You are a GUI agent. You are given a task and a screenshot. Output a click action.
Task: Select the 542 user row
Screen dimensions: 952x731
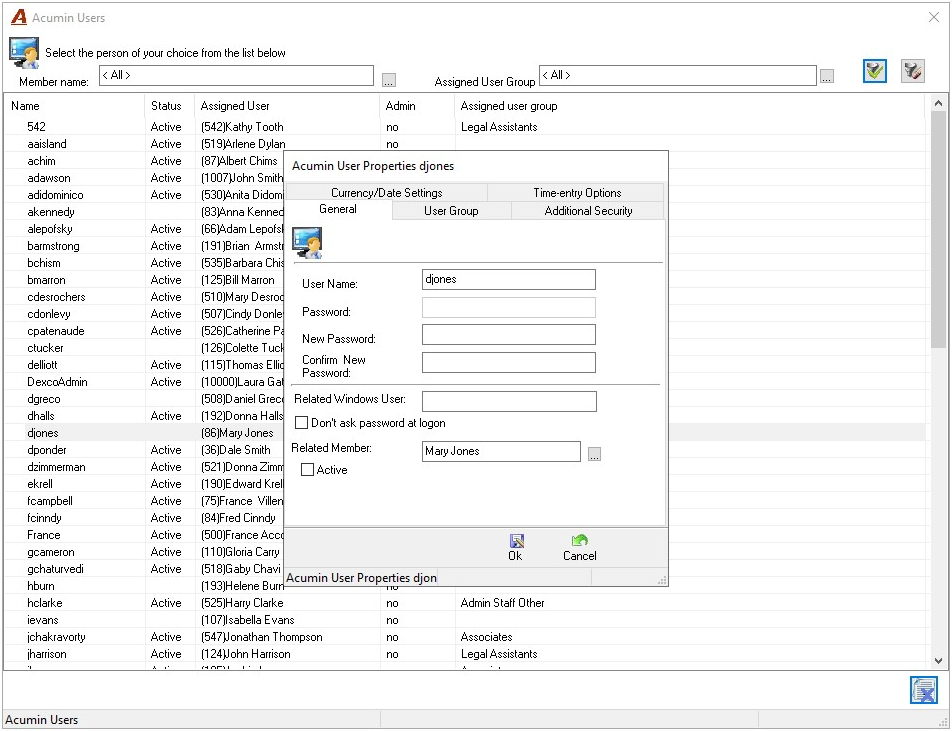[465, 127]
